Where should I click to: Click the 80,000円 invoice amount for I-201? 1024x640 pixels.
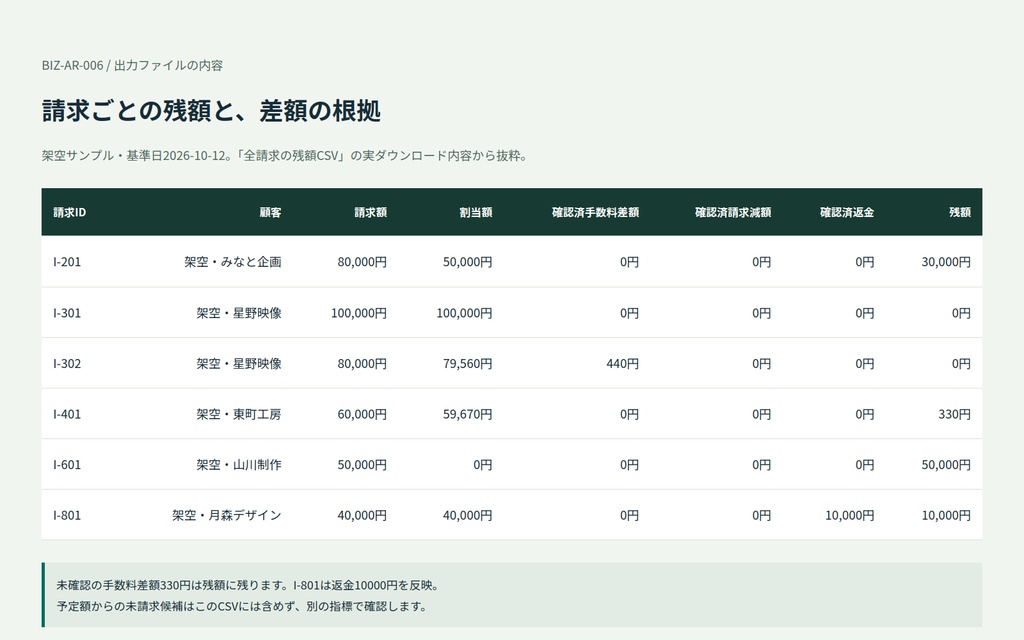[362, 262]
